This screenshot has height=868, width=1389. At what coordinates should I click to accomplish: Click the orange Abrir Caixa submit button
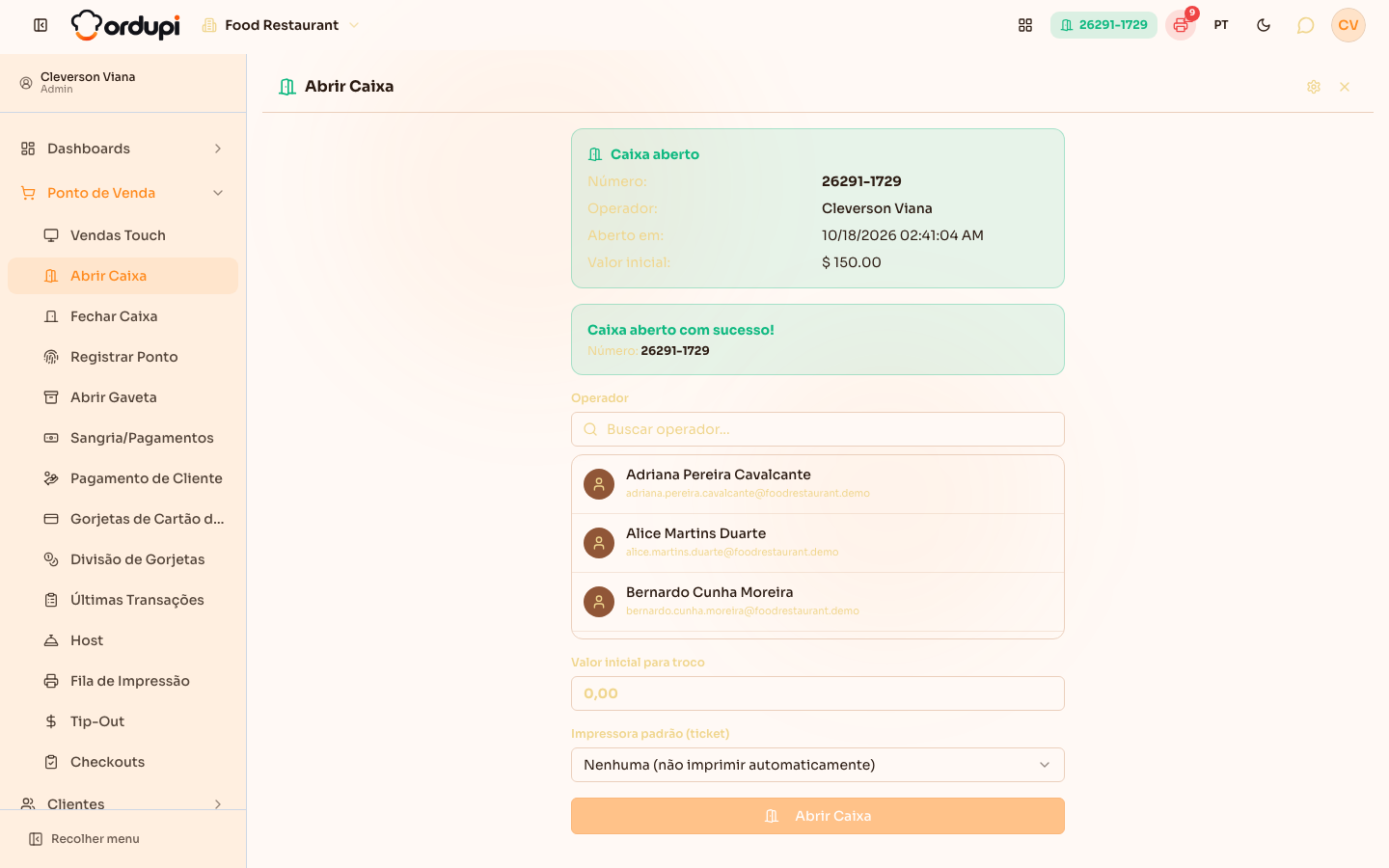point(818,816)
